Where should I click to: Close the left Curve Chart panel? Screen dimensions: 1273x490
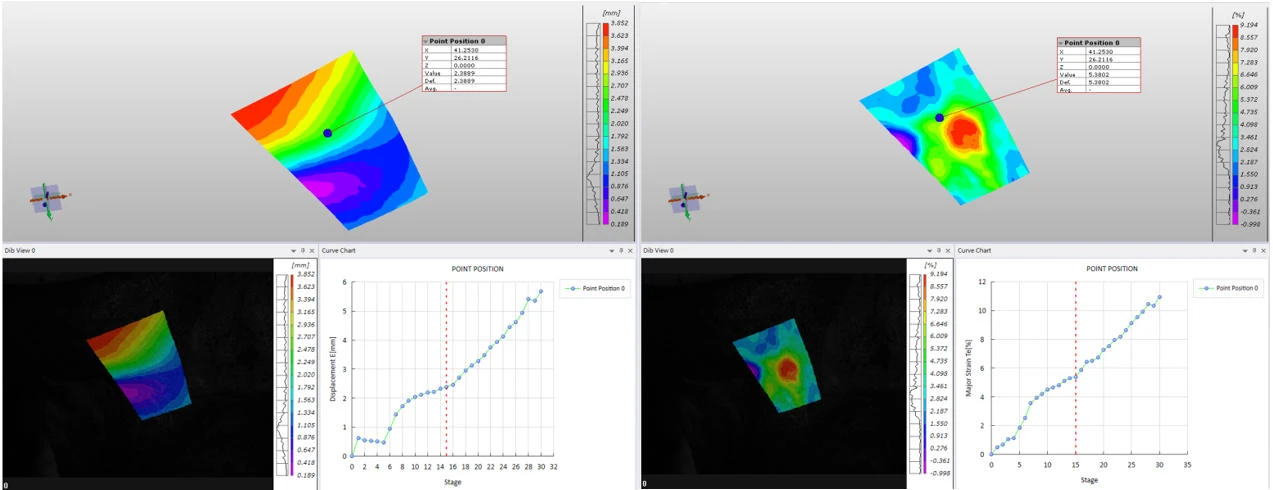point(630,250)
